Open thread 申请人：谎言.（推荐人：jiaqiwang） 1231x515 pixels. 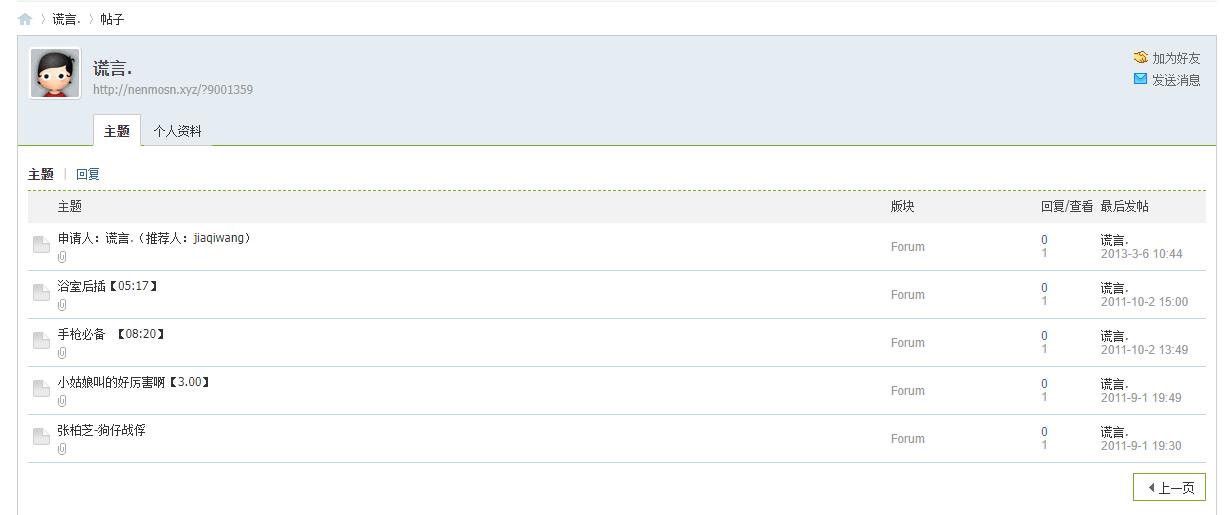154,238
